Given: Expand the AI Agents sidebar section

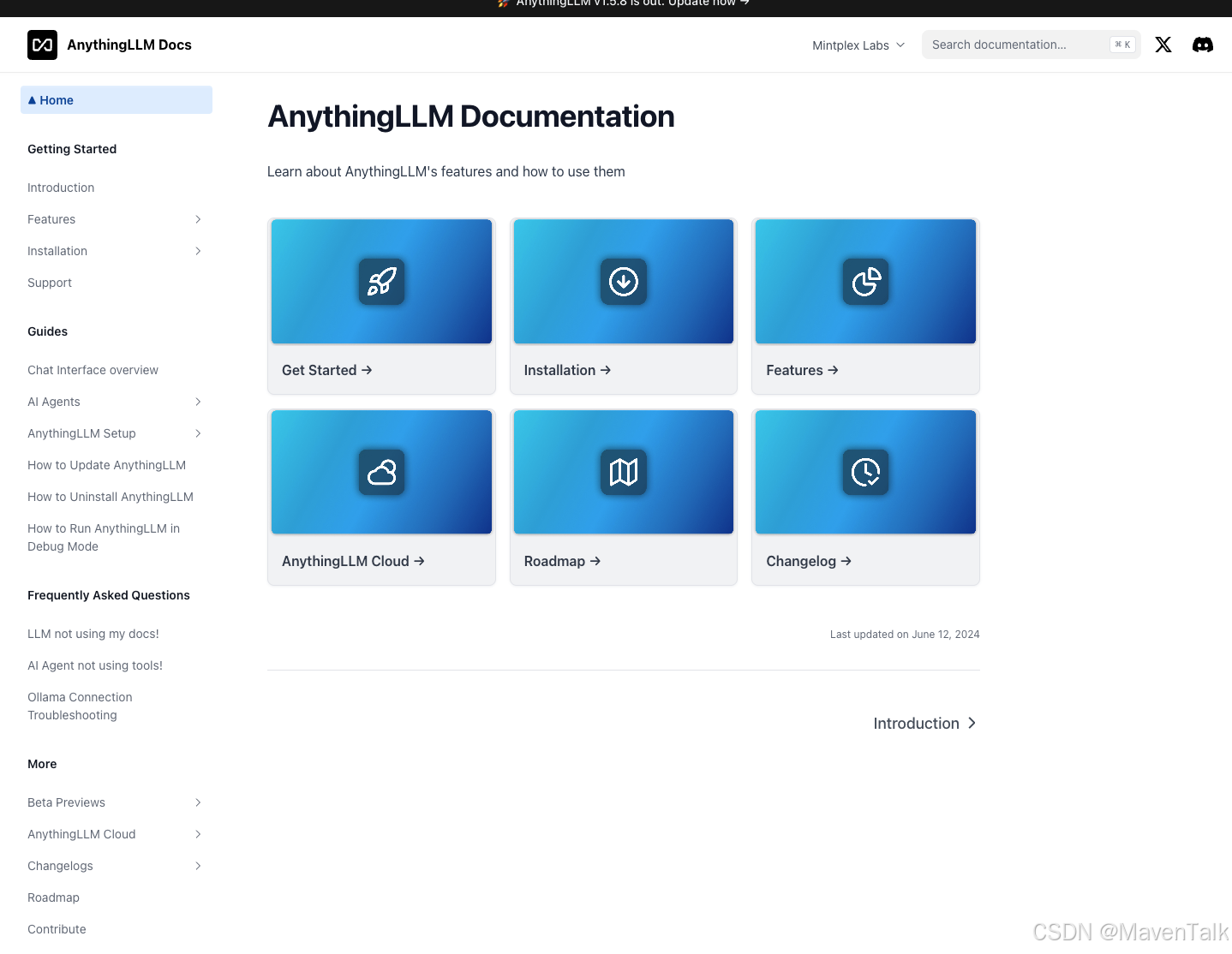Looking at the screenshot, I should click(x=198, y=402).
